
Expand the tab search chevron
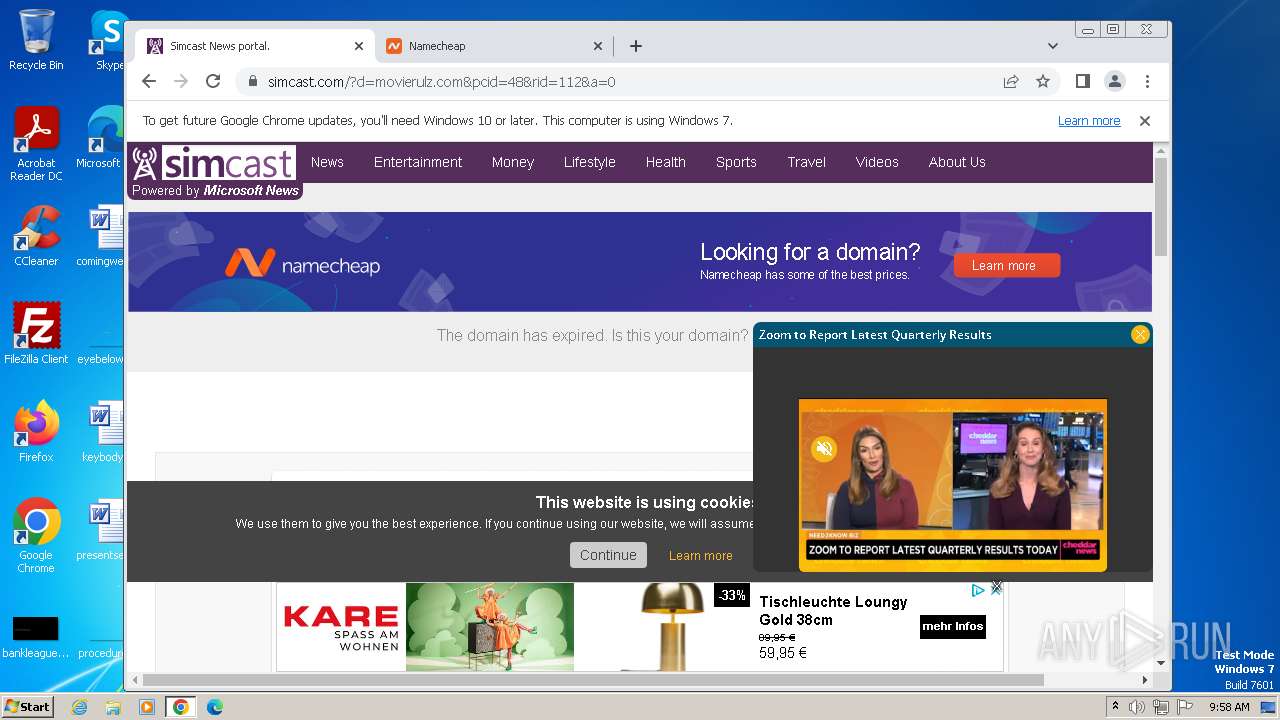point(1052,46)
